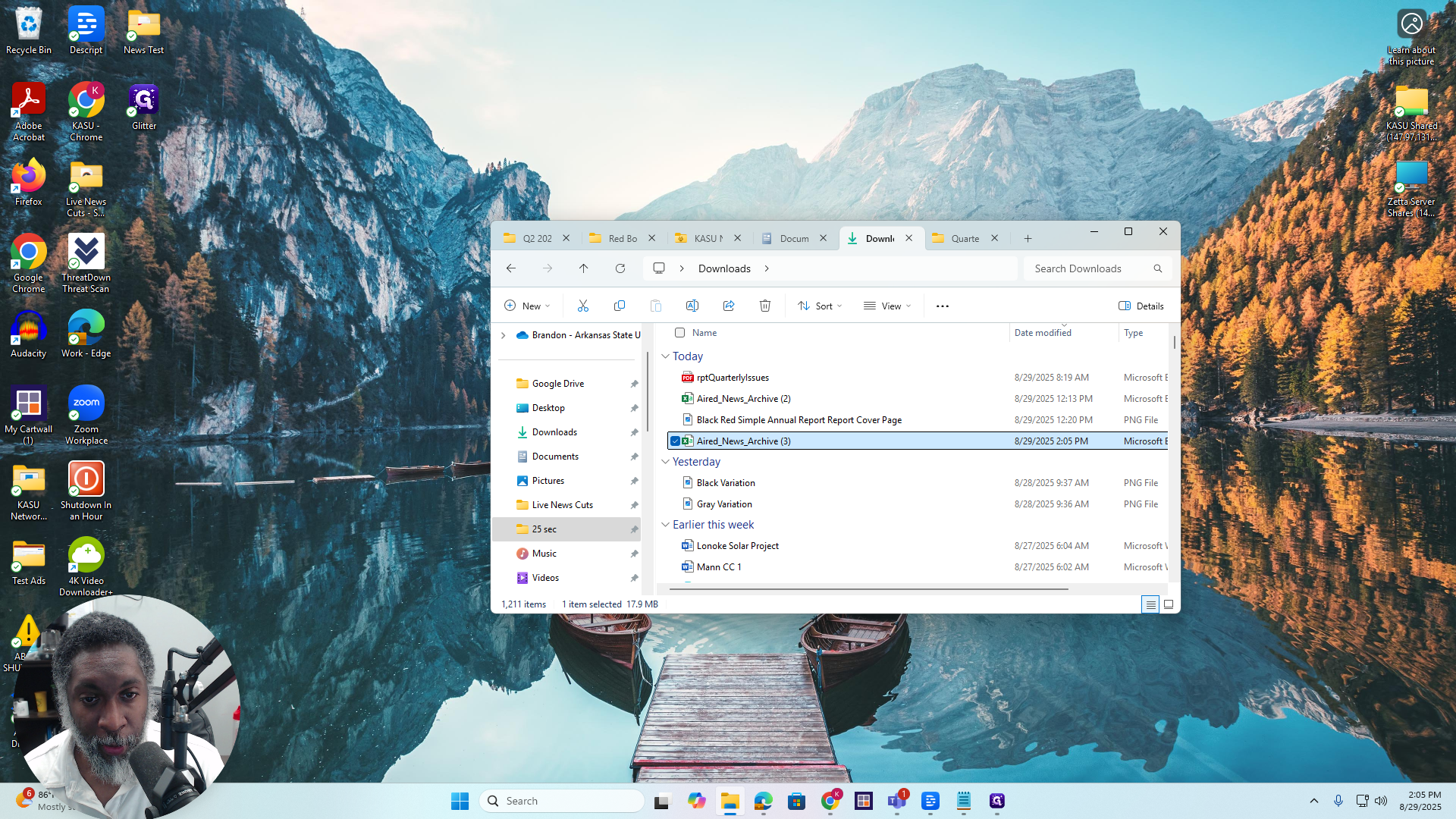Click the Refresh button in navigation bar
The width and height of the screenshot is (1456, 819).
[620, 268]
